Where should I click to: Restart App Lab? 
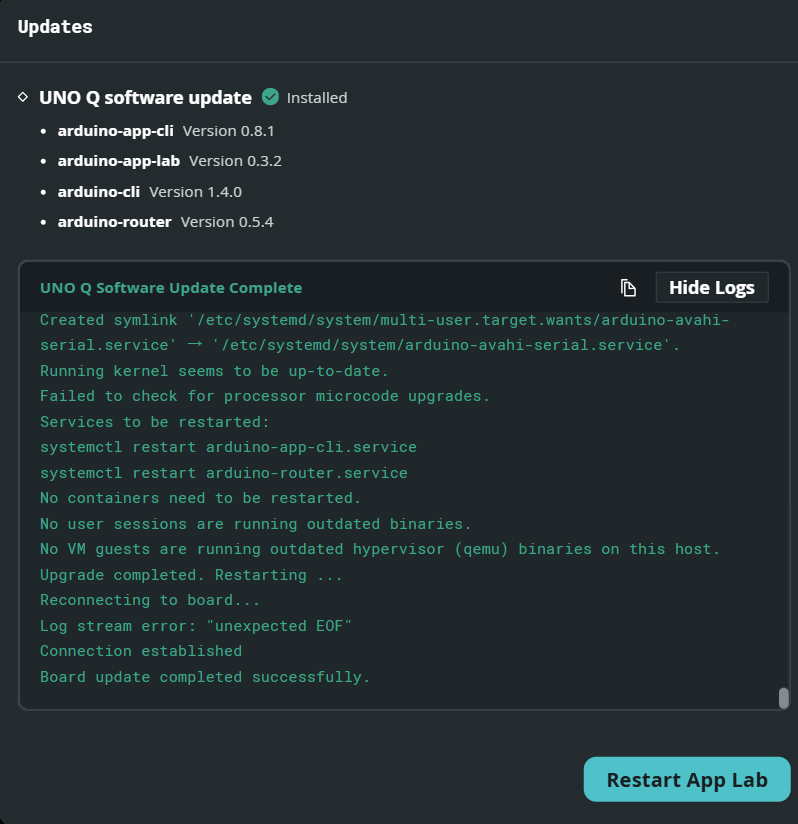[687, 779]
